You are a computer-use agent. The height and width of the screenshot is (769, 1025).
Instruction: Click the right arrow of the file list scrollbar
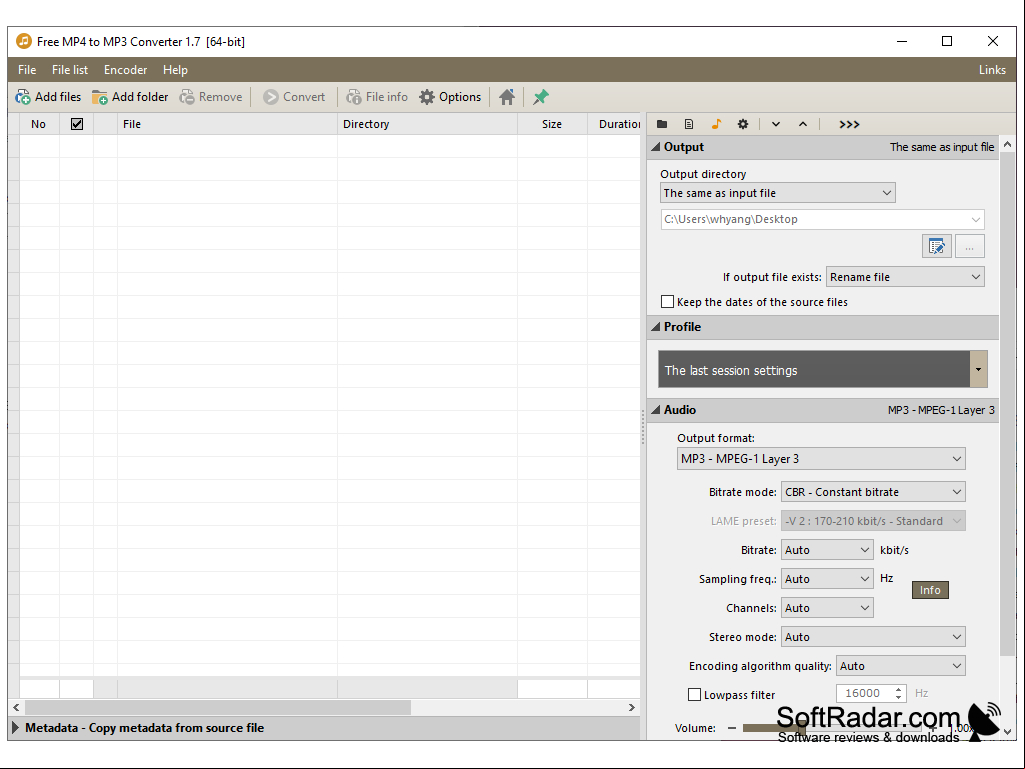coord(631,708)
